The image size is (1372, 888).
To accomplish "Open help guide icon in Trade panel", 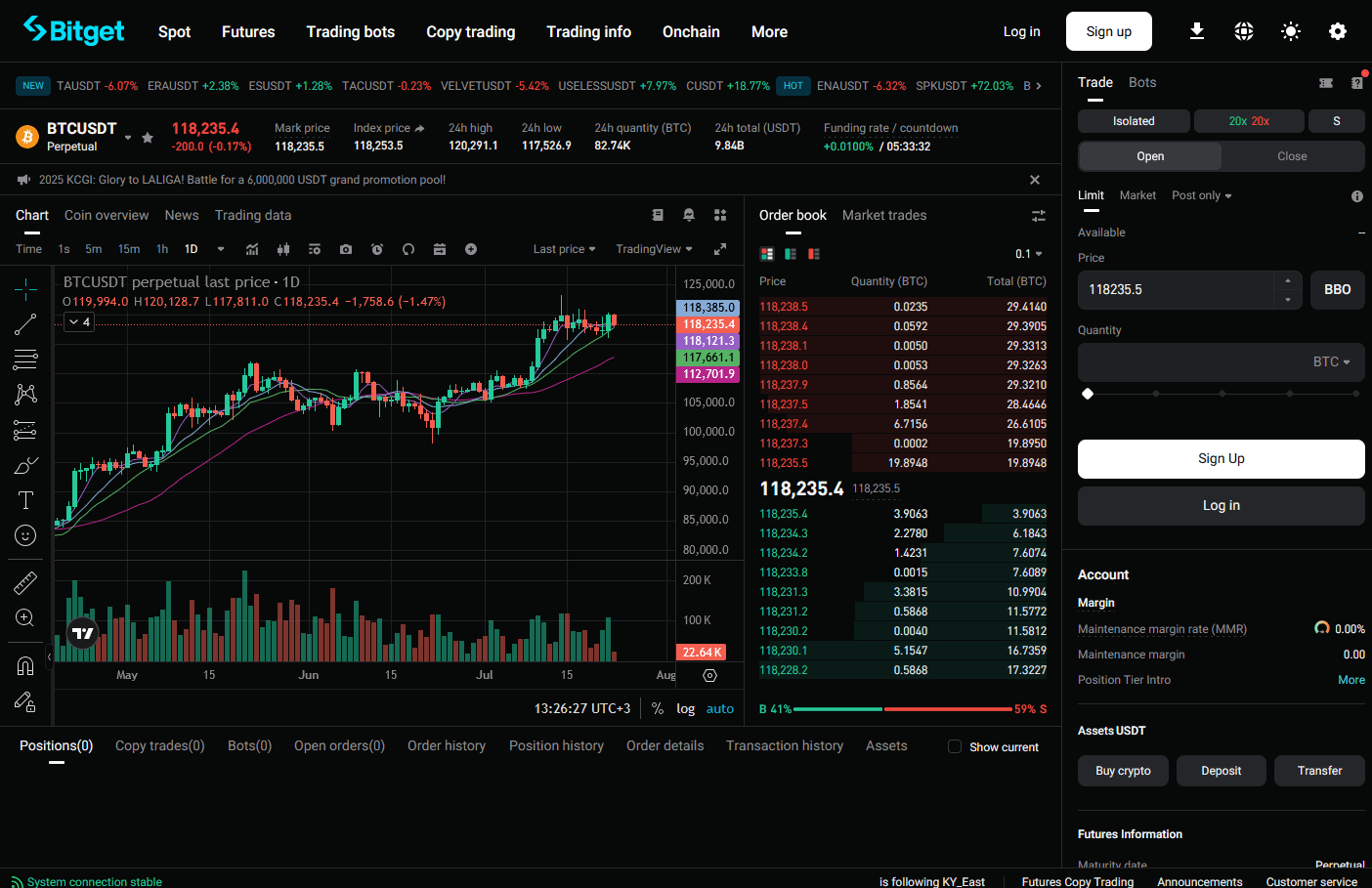I will pyautogui.click(x=1357, y=82).
